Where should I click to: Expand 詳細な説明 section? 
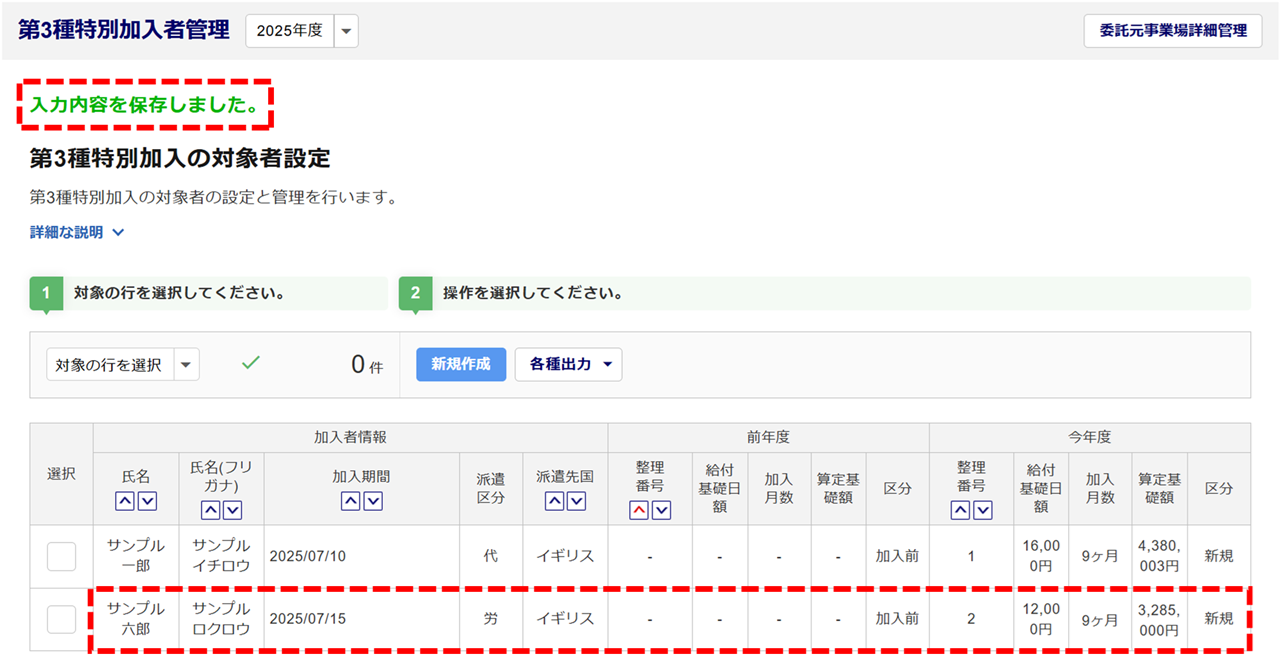77,232
